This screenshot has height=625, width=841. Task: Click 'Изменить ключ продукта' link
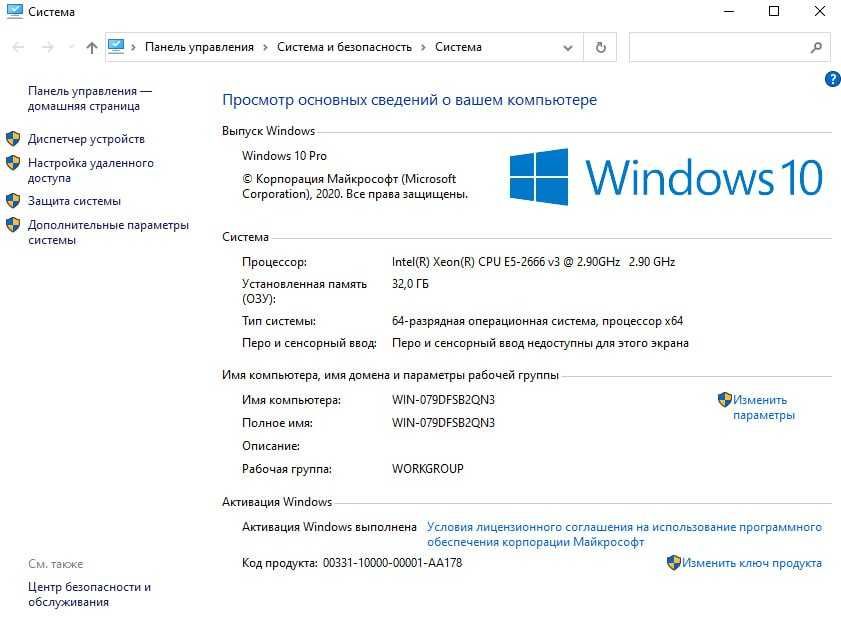751,563
